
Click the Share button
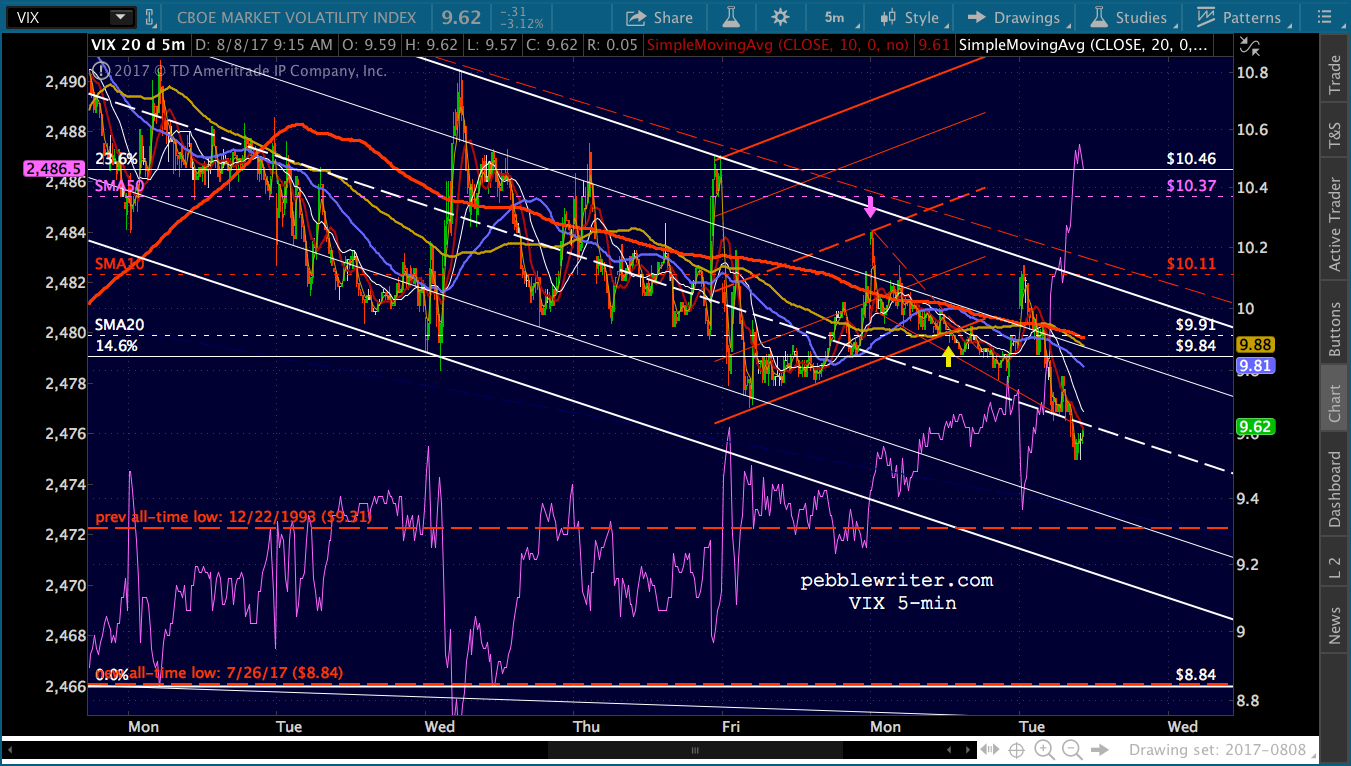(x=659, y=17)
